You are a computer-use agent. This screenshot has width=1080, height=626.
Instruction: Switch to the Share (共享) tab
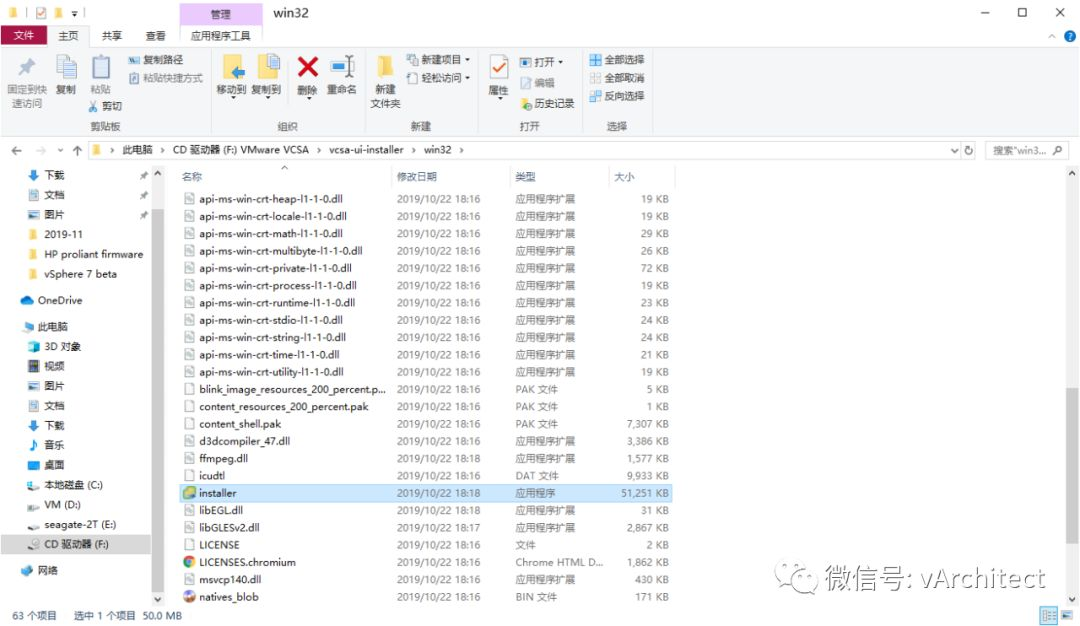(x=112, y=36)
